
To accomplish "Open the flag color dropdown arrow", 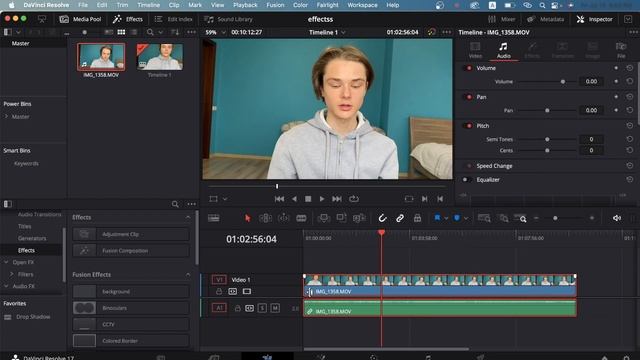I will 446,218.
